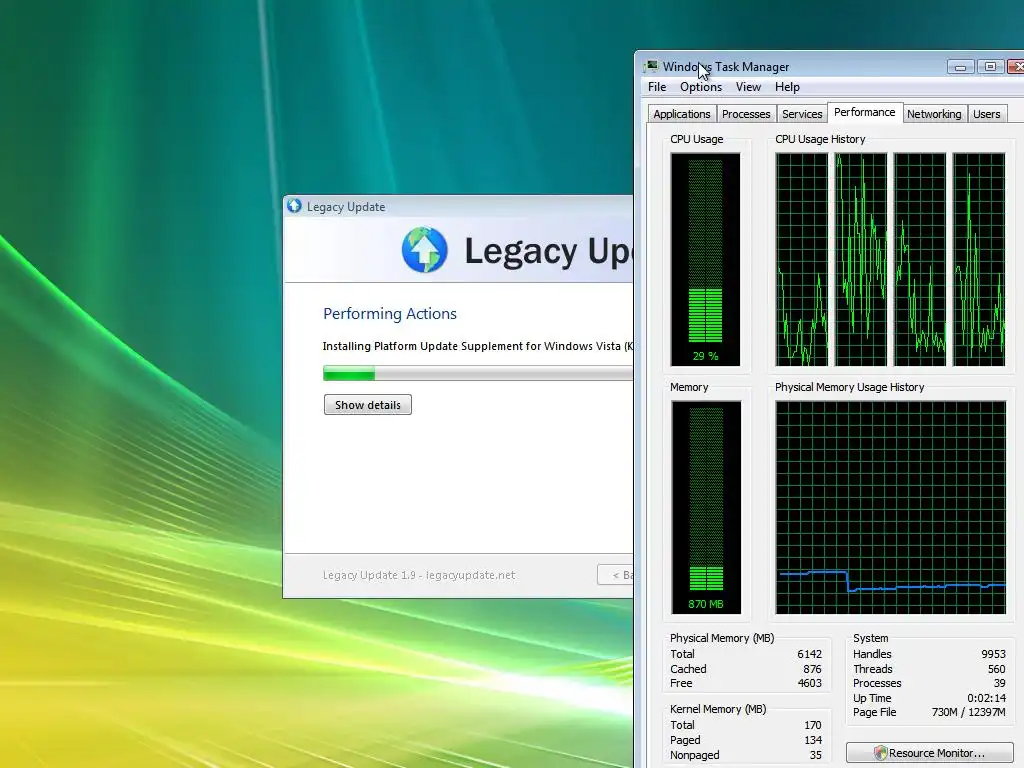Switch to the Applications tab
This screenshot has width=1024, height=768.
(x=682, y=114)
